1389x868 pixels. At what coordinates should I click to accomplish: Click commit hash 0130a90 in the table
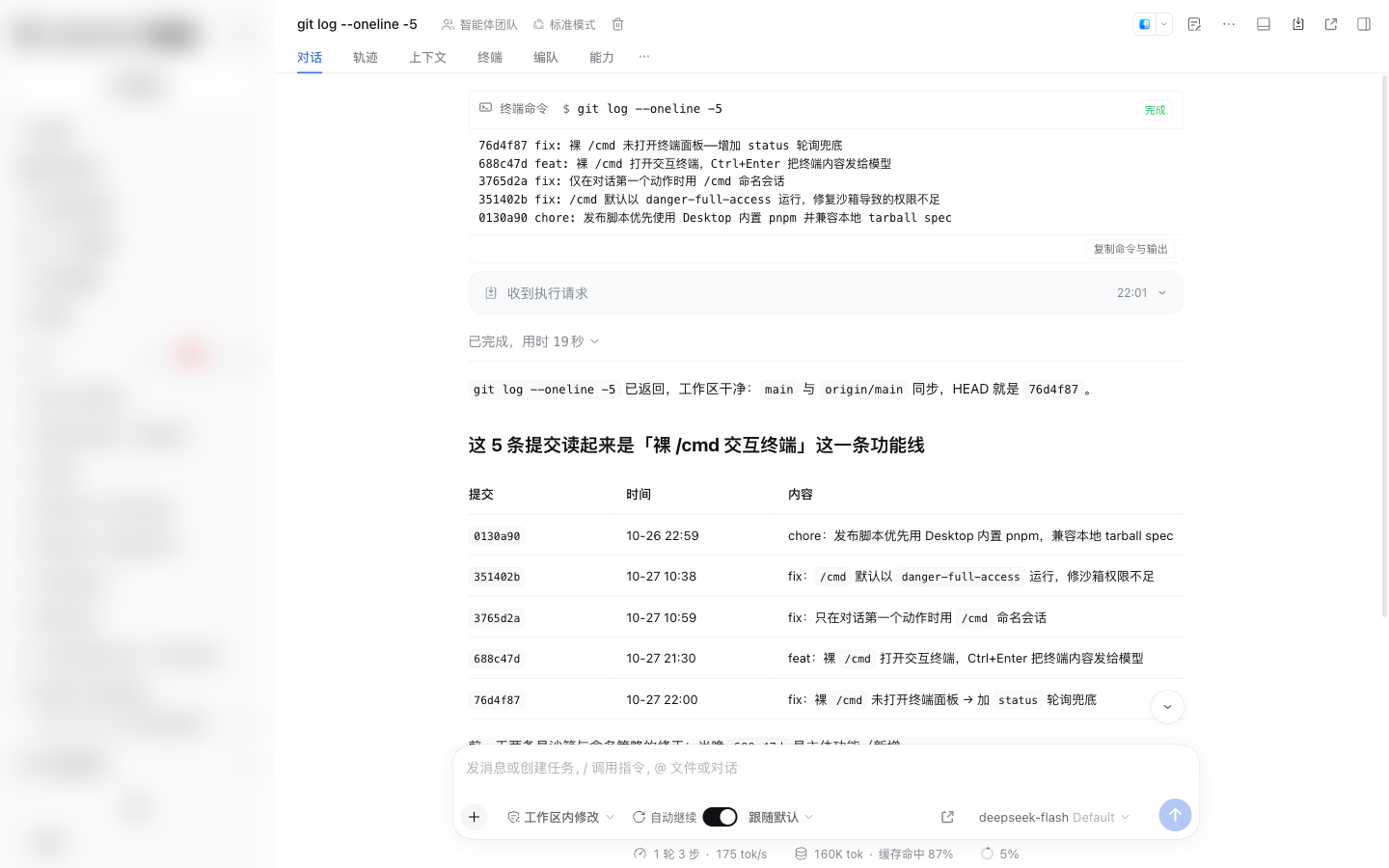(497, 536)
